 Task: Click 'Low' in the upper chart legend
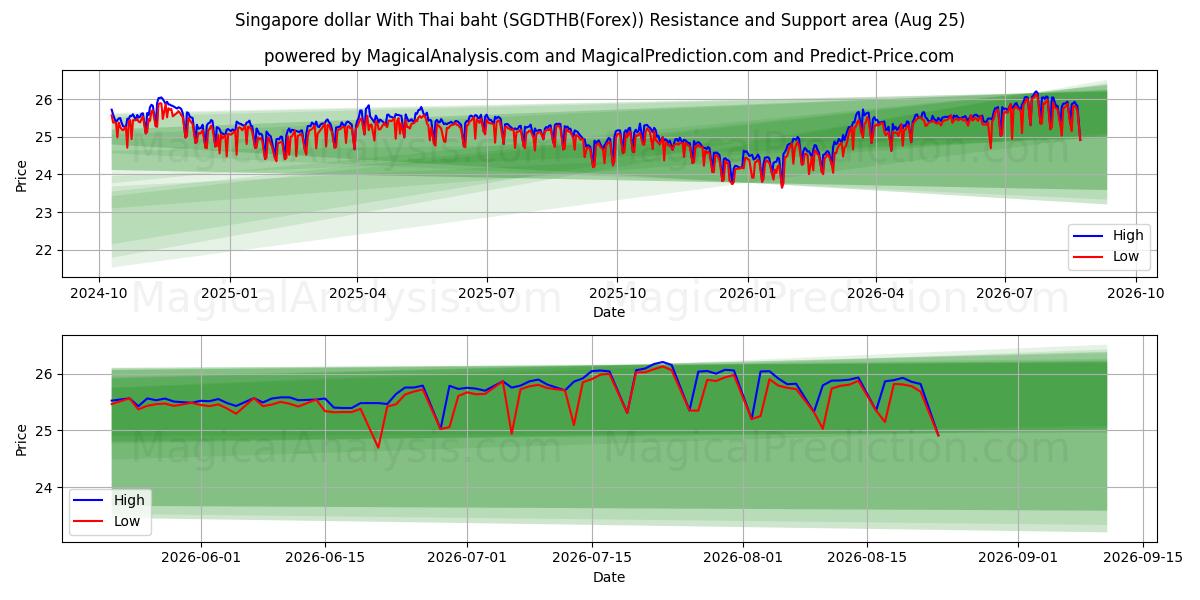1126,256
